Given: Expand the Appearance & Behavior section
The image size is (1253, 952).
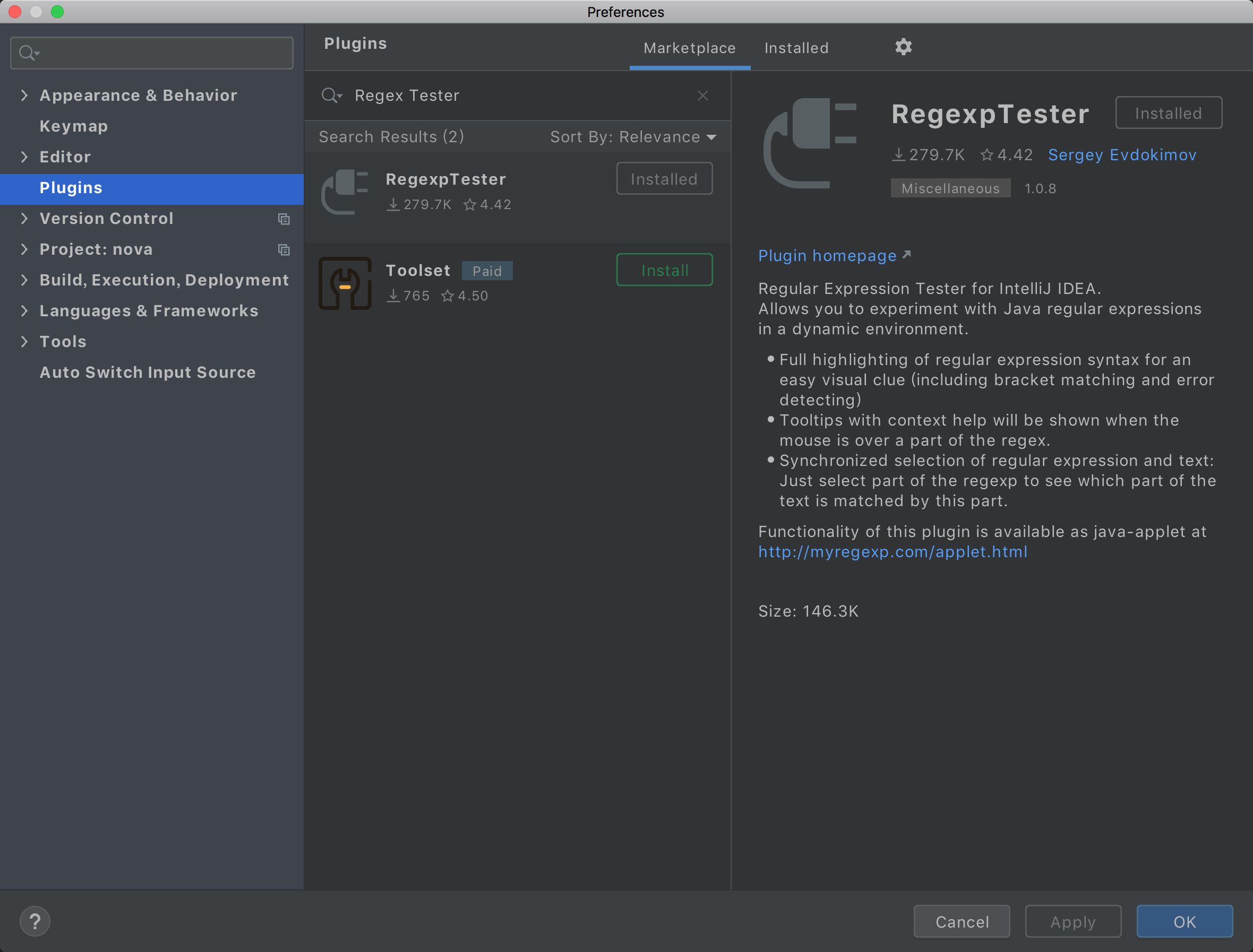Looking at the screenshot, I should point(24,95).
